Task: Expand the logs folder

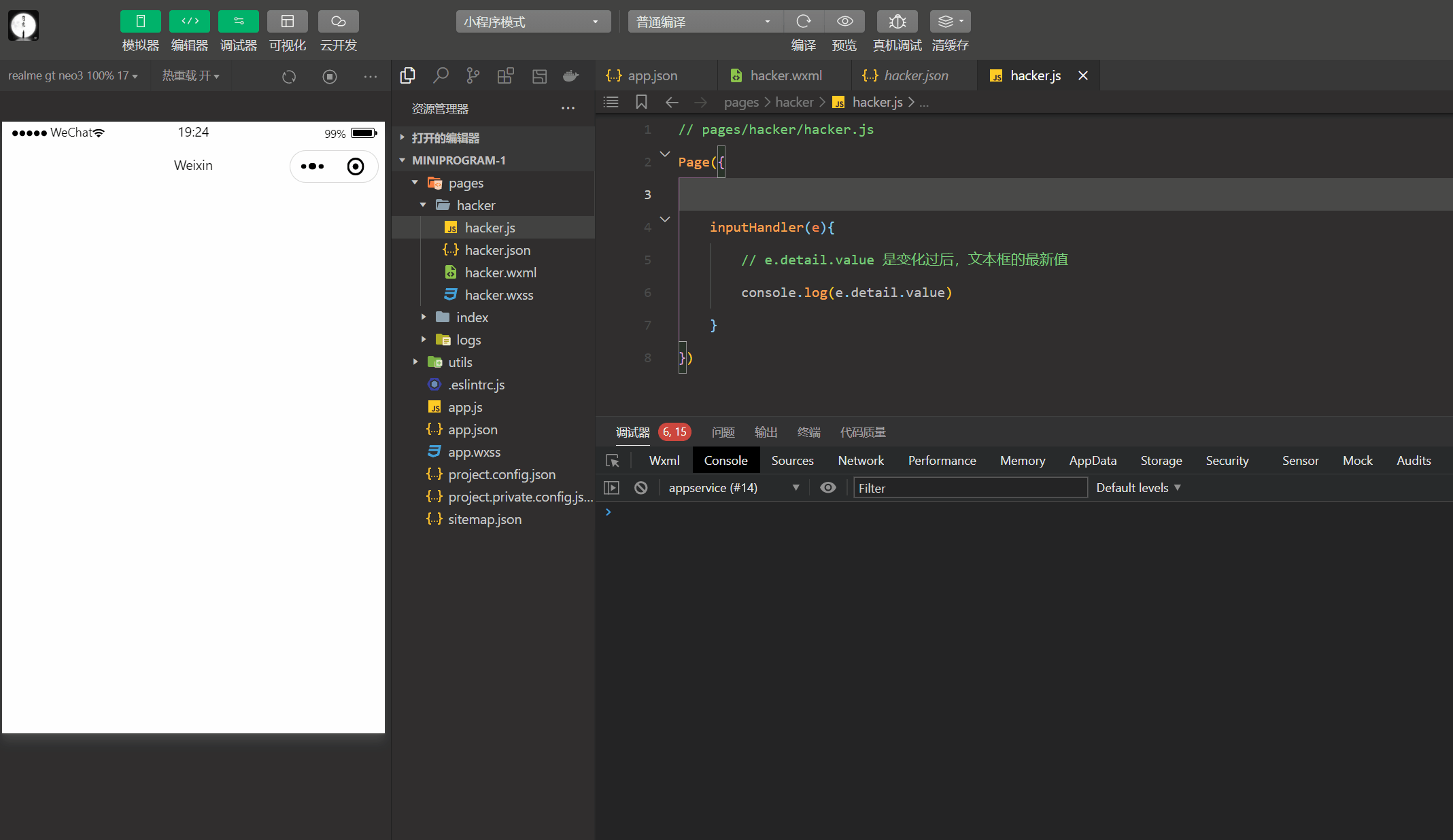Action: (494, 340)
